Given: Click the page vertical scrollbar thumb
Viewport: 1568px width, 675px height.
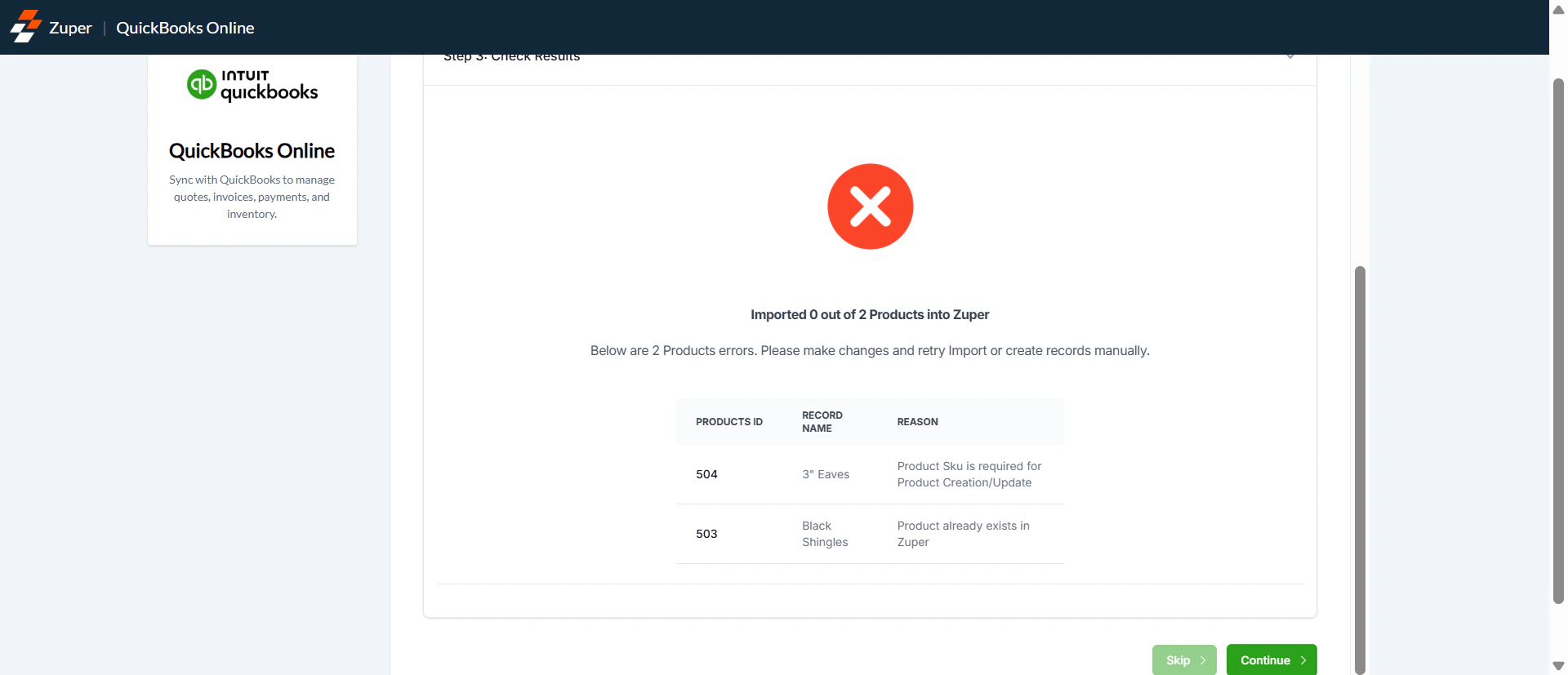Looking at the screenshot, I should point(1558,341).
